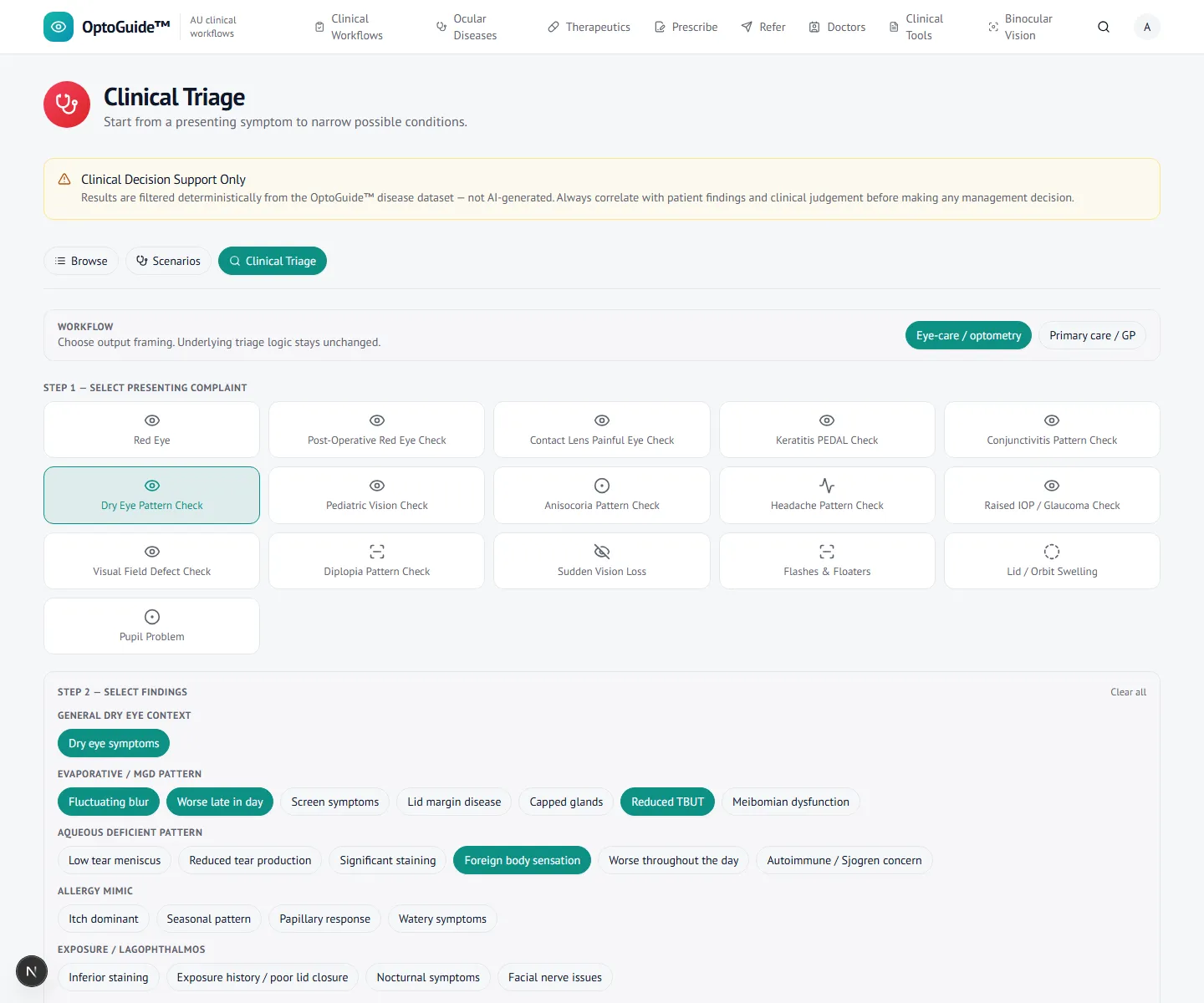Image resolution: width=1204 pixels, height=1003 pixels.
Task: Switch to the Scenarios tab
Action: click(x=169, y=261)
